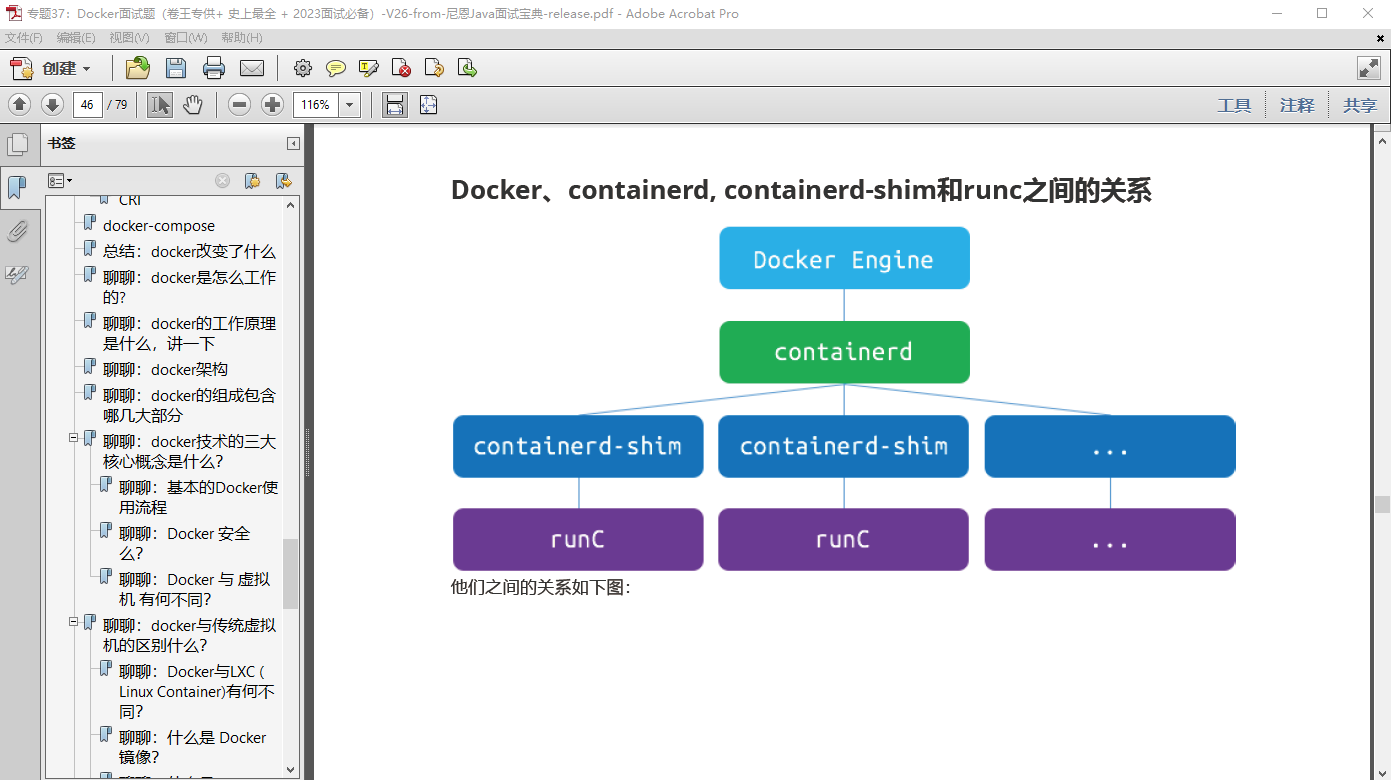Open bookmark 聊聊：什么是 Docker 镜像?

[192, 747]
